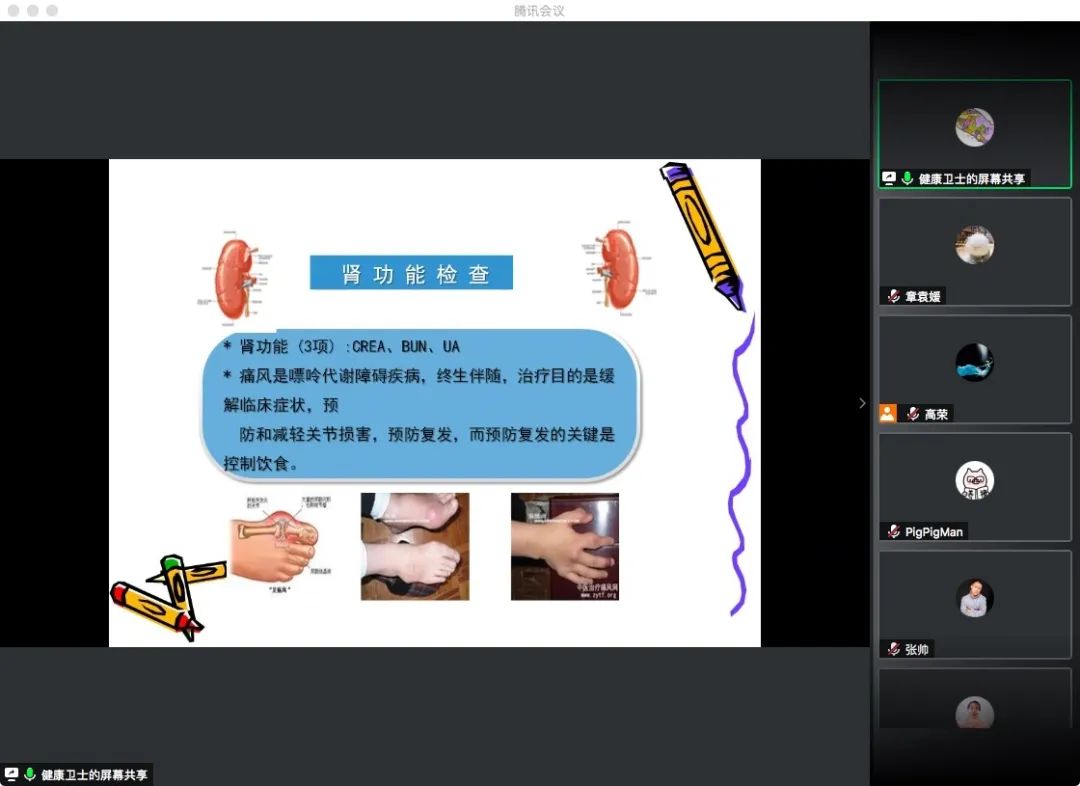Click the screen-share icon in bottom-left sharing label
Viewport: 1080px width, 786px height.
(x=11, y=774)
